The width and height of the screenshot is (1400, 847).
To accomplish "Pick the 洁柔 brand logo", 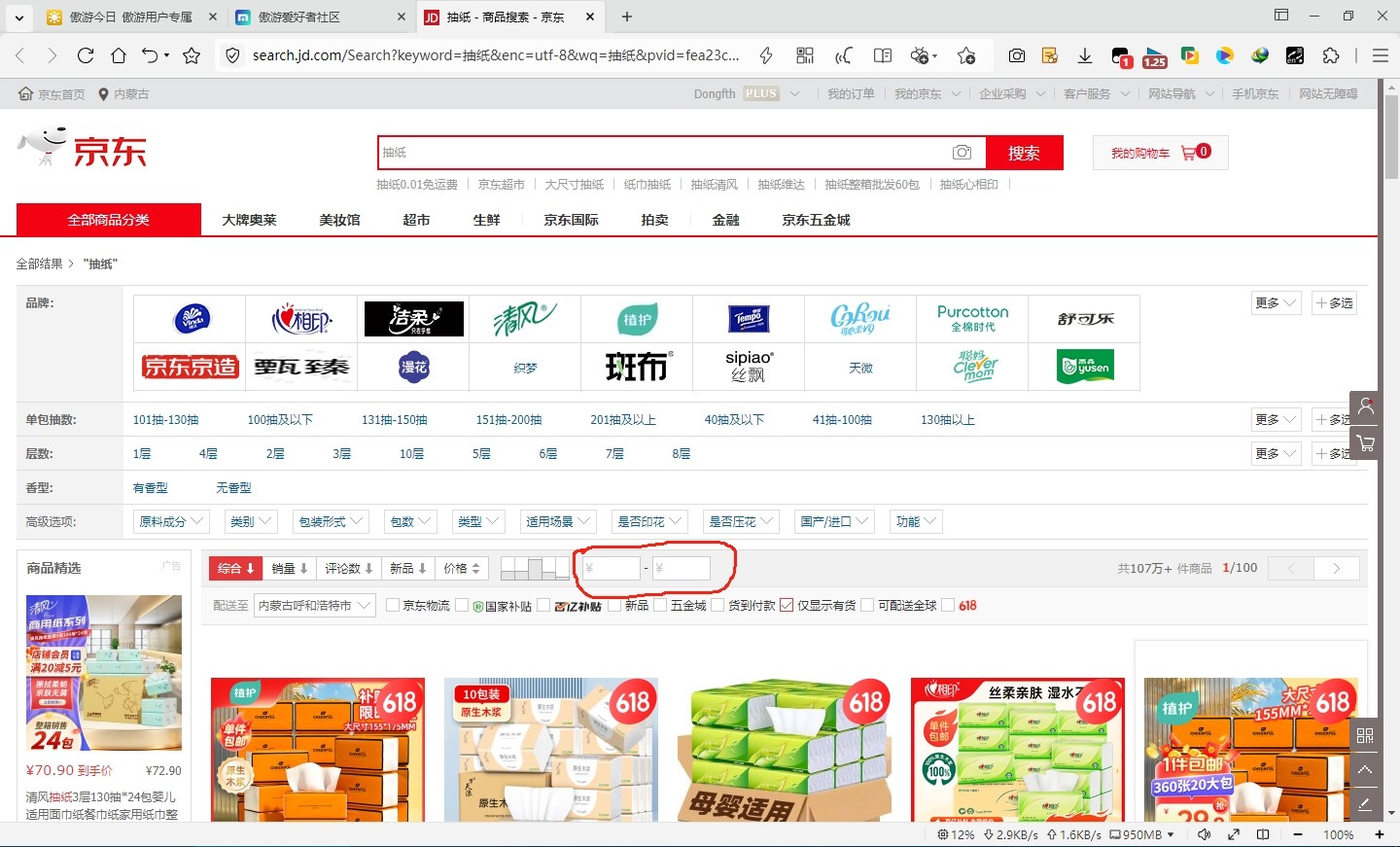I will [414, 319].
